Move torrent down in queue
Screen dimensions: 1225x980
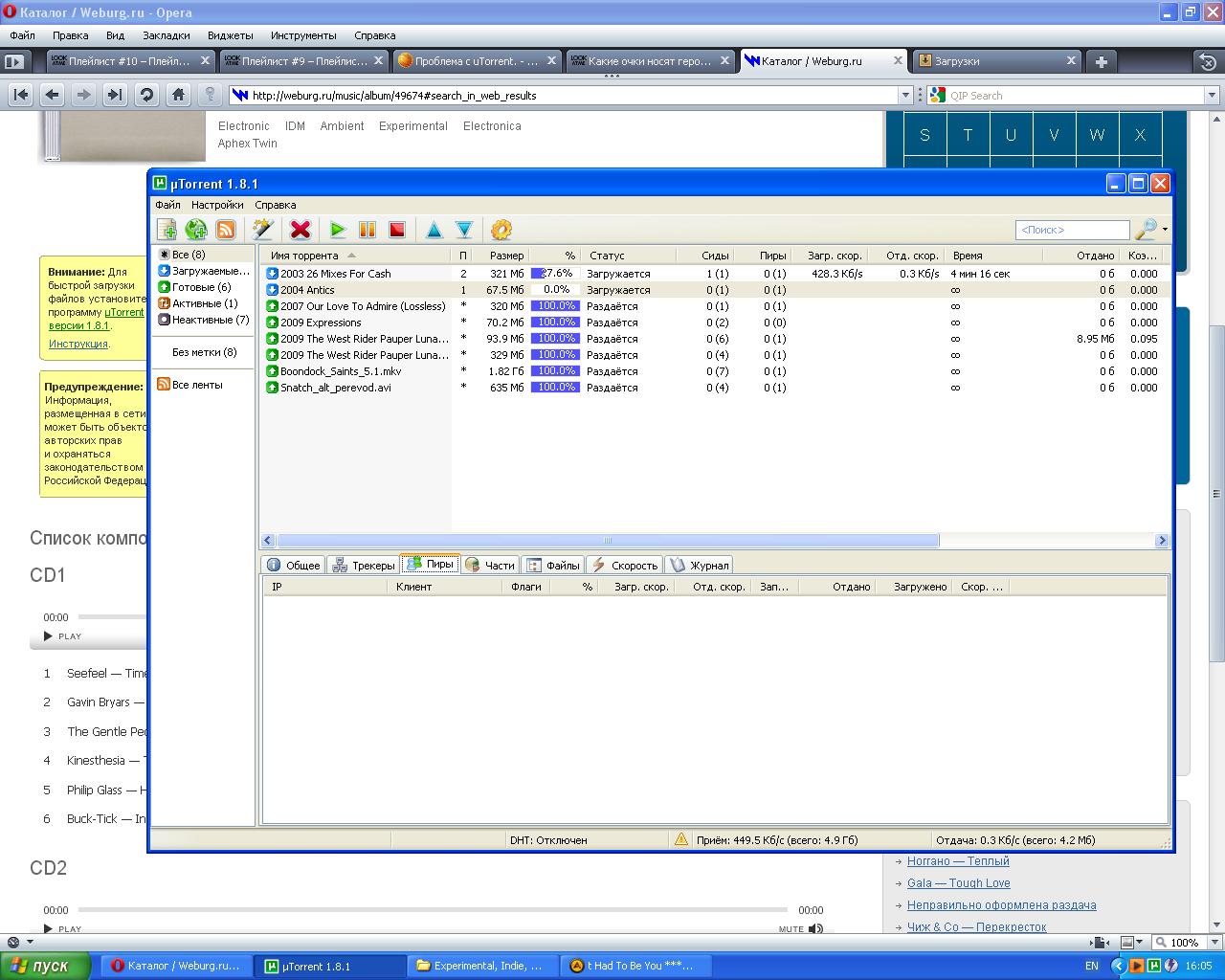[464, 230]
